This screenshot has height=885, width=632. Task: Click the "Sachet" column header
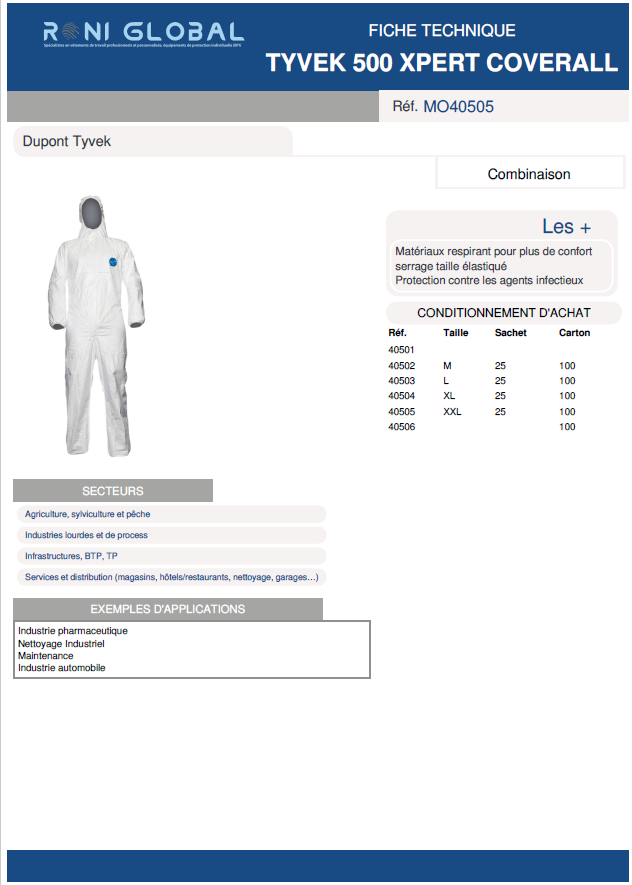[x=511, y=333]
